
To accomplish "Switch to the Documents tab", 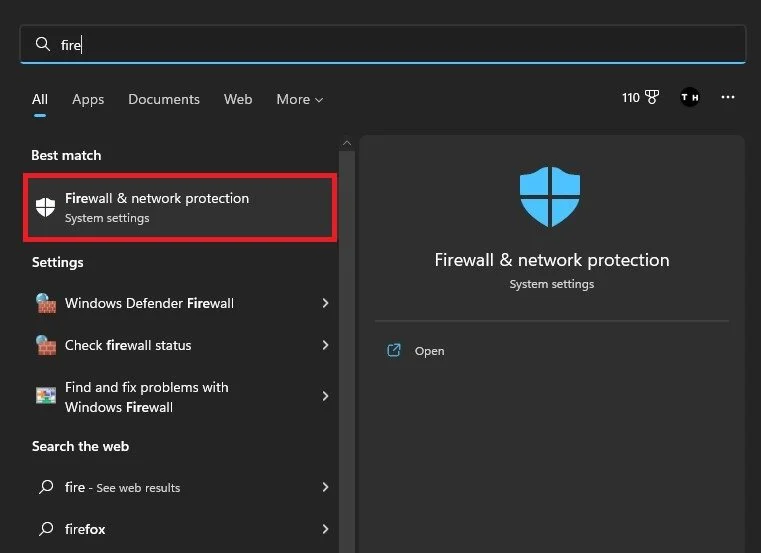I will pyautogui.click(x=164, y=100).
